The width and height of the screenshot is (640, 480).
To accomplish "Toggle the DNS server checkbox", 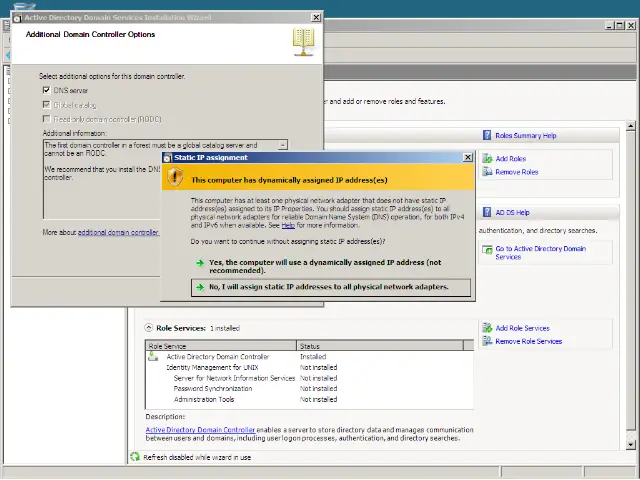I will (47, 90).
